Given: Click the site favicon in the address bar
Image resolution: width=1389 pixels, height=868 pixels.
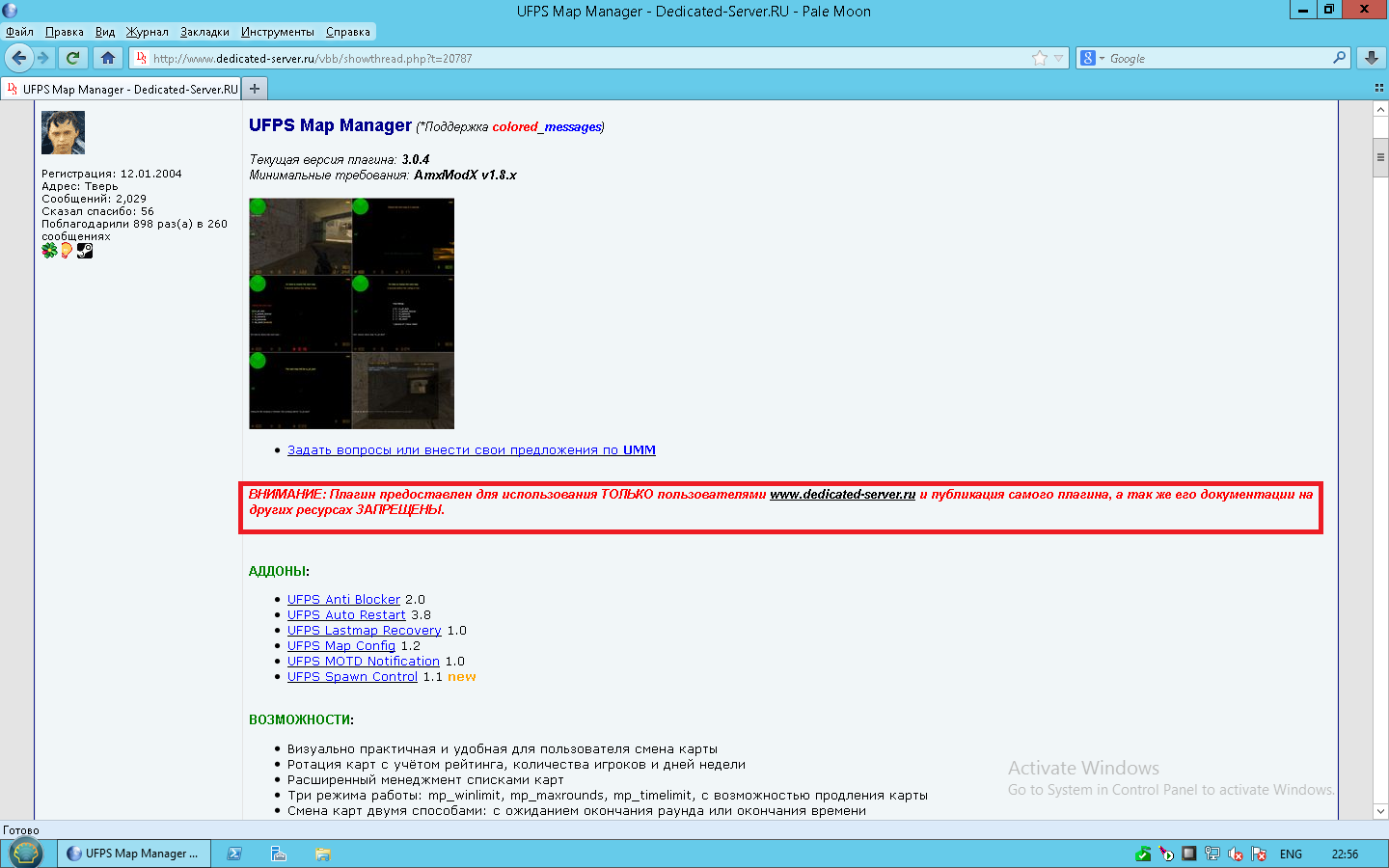Looking at the screenshot, I should (142, 58).
